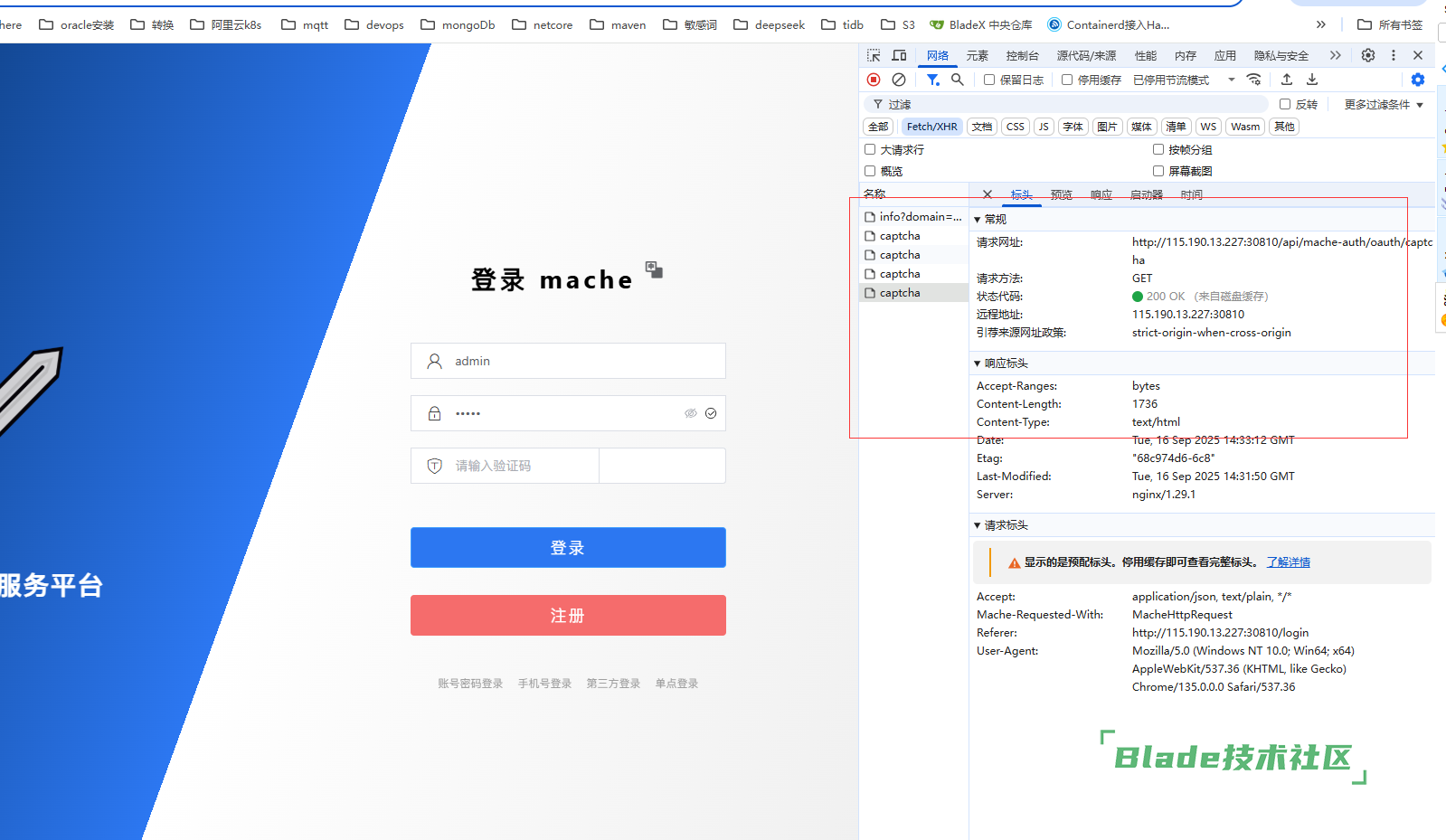This screenshot has width=1446, height=840.
Task: Check the 概览 checkbox
Action: [x=870, y=171]
